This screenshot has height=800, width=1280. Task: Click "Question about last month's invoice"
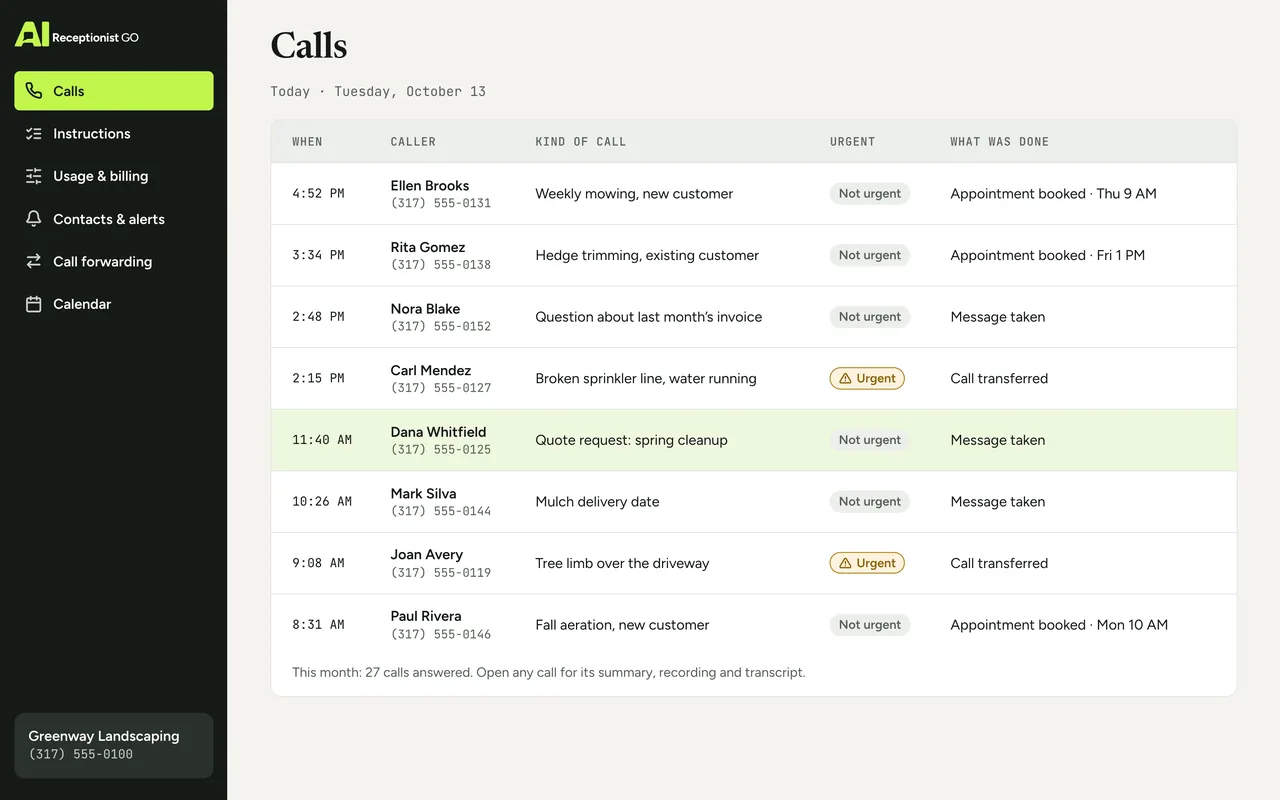pyautogui.click(x=649, y=317)
